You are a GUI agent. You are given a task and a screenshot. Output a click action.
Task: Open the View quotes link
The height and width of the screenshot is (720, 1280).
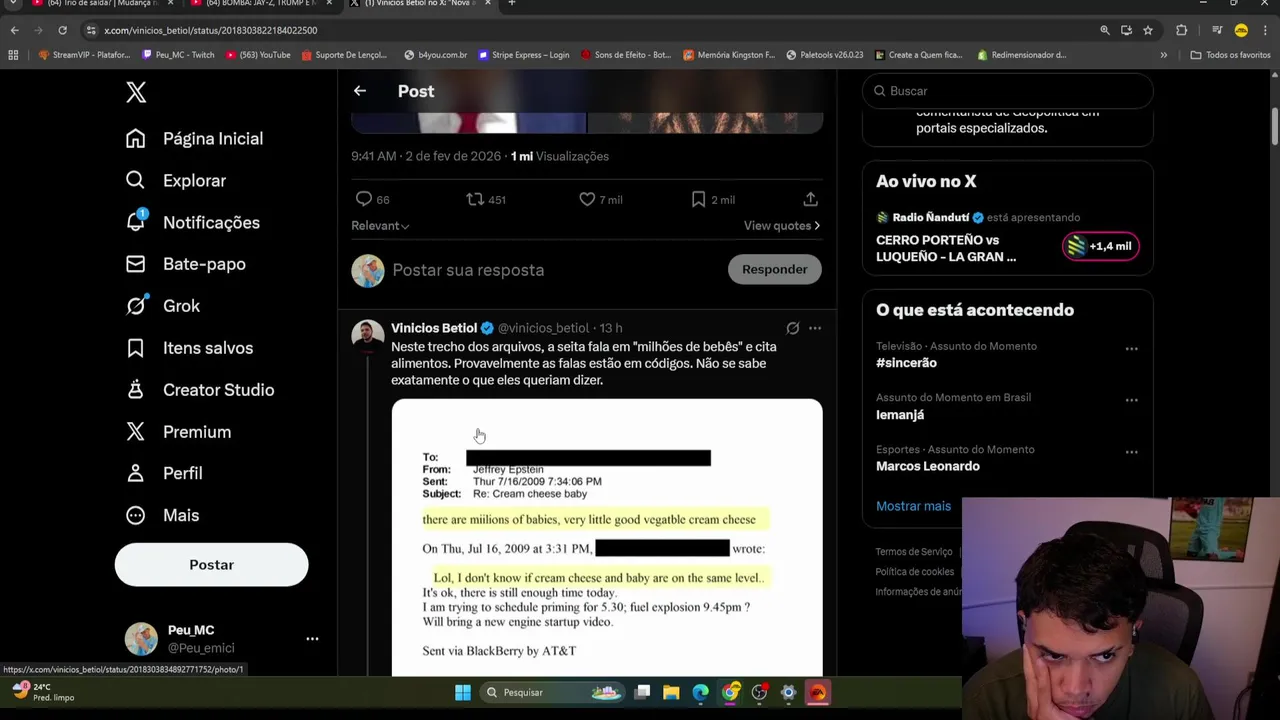[782, 226]
